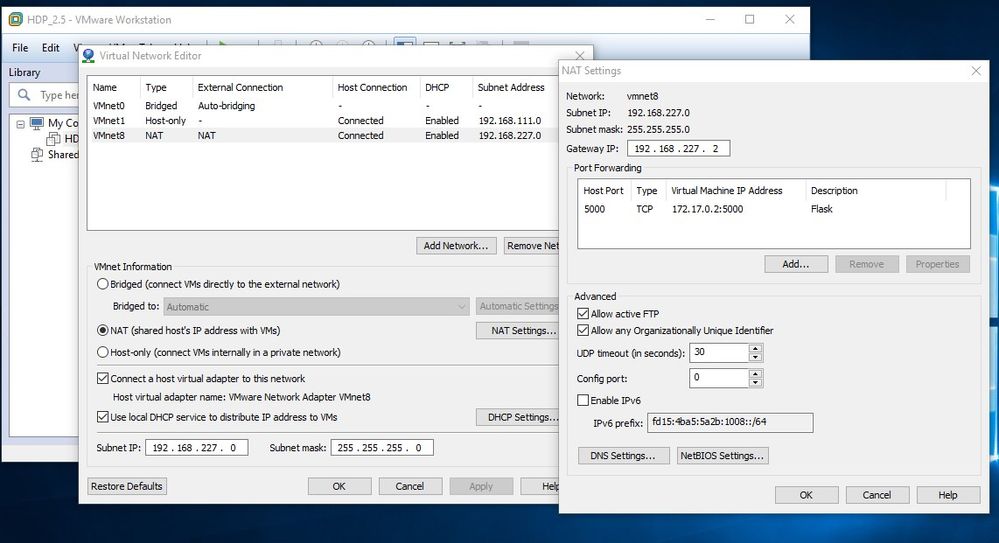Select the My Computer monitor icon
This screenshot has height=543, width=999.
[37, 123]
